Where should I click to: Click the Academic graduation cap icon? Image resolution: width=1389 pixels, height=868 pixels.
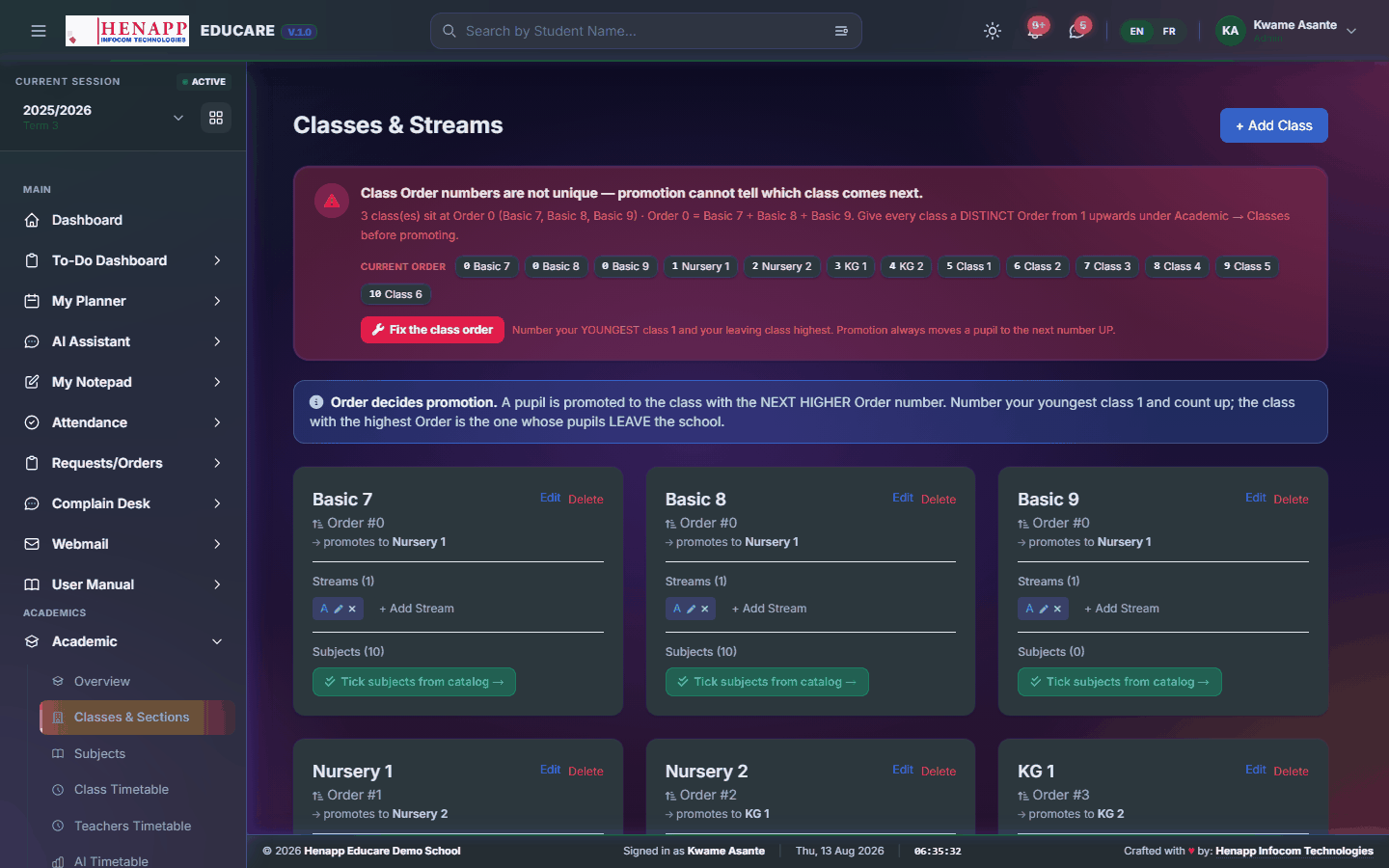coord(32,641)
